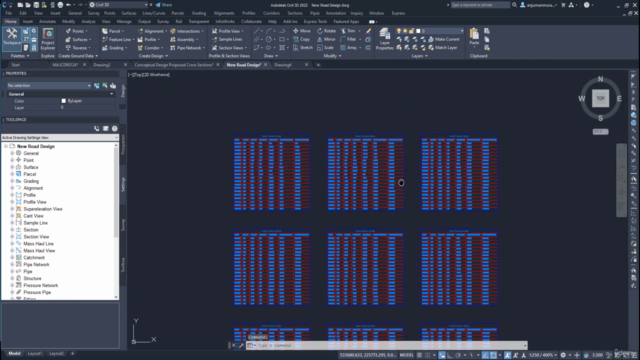Select the Copy tool
Screen dimensions: 640x360
tap(302, 39)
